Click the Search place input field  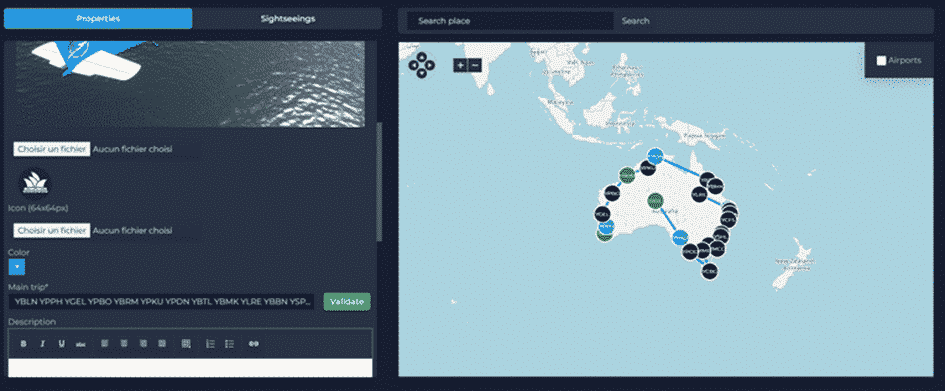[510, 20]
